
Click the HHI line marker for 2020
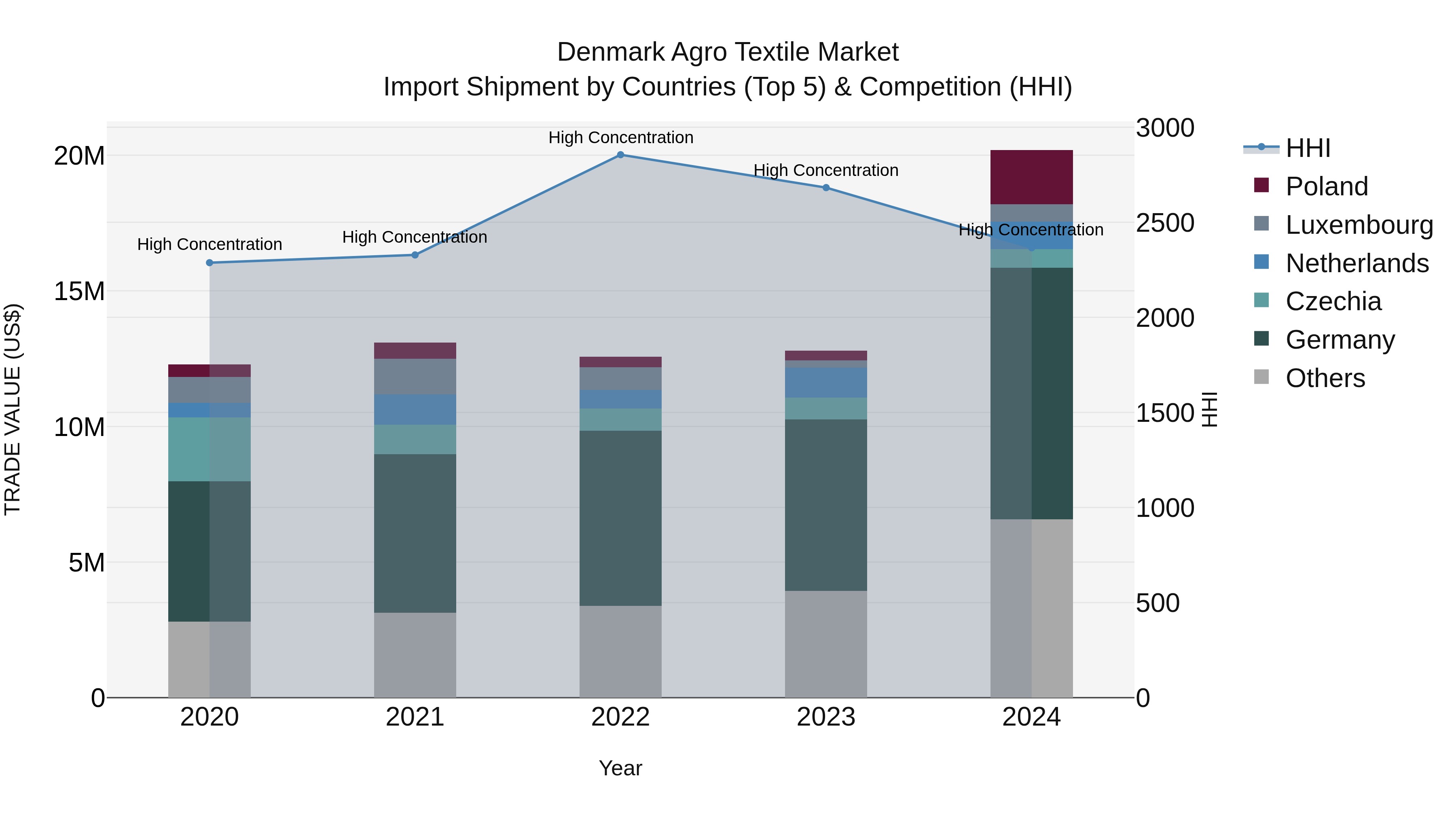[210, 263]
